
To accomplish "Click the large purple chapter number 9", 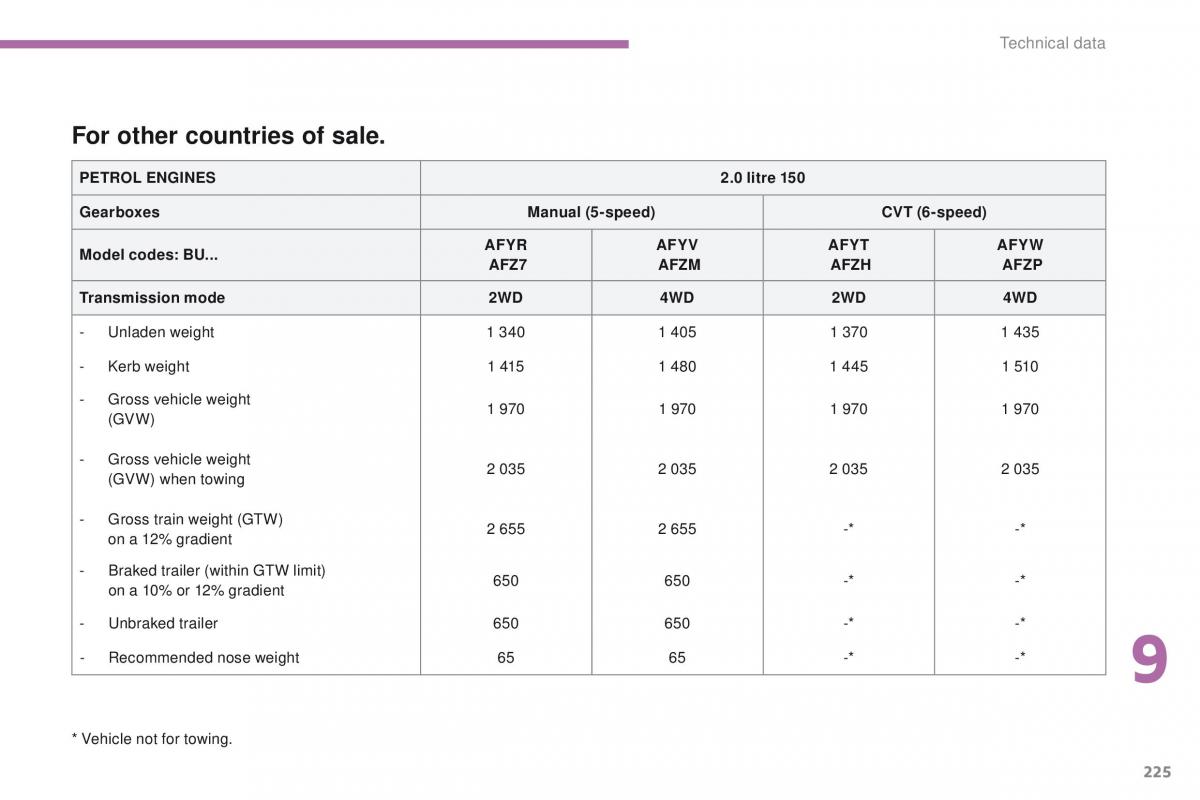I will [1149, 662].
